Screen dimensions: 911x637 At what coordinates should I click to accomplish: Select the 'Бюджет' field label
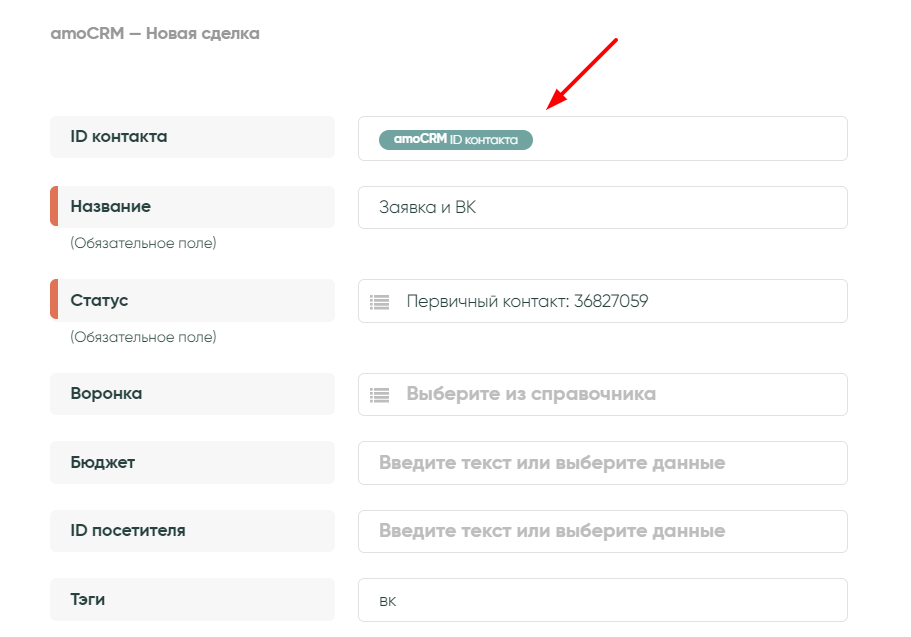pos(102,463)
